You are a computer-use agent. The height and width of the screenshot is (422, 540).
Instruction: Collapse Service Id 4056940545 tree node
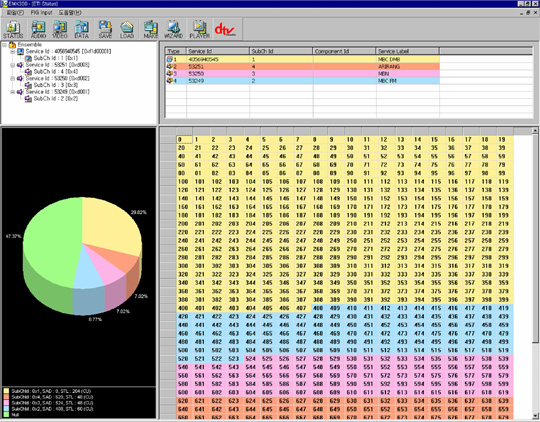coord(13,52)
